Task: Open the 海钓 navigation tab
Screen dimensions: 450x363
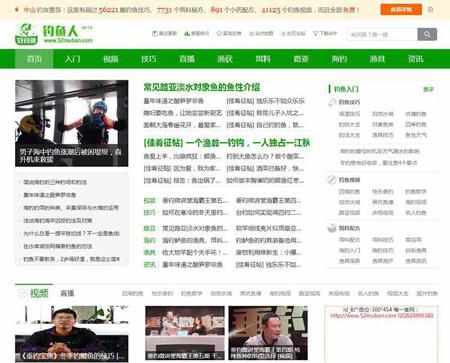Action: [x=339, y=59]
